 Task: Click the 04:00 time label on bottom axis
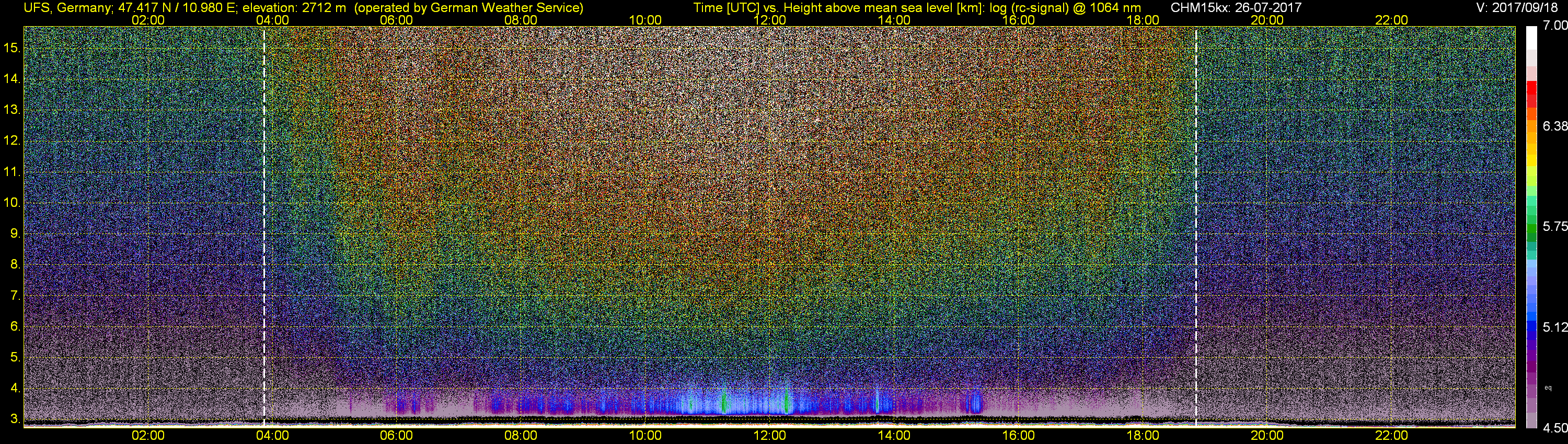272,436
